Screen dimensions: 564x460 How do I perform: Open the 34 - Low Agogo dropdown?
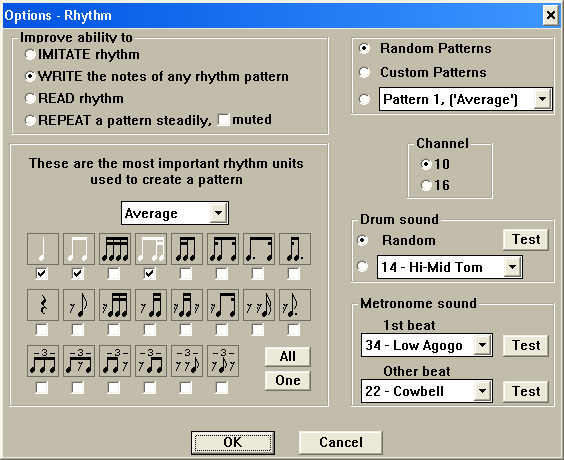pos(482,345)
